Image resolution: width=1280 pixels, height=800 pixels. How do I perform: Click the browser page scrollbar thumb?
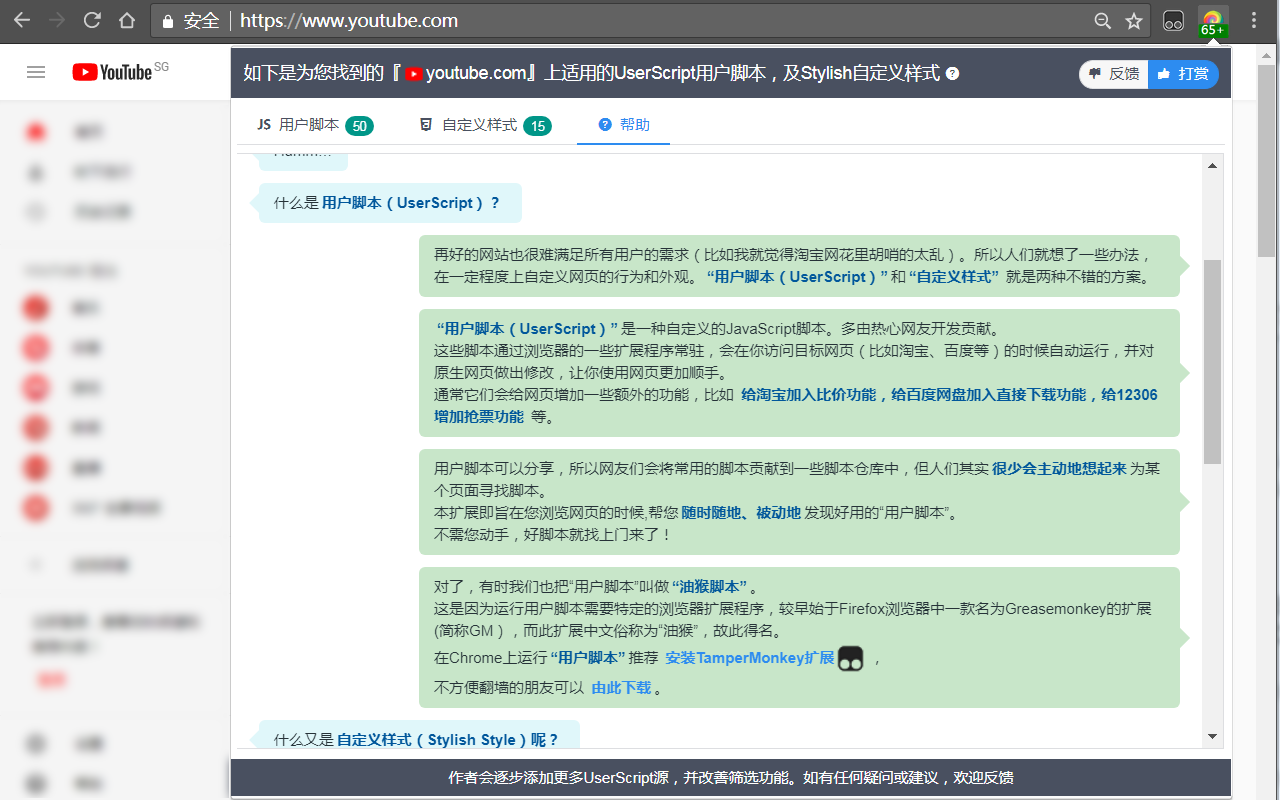tap(1268, 160)
